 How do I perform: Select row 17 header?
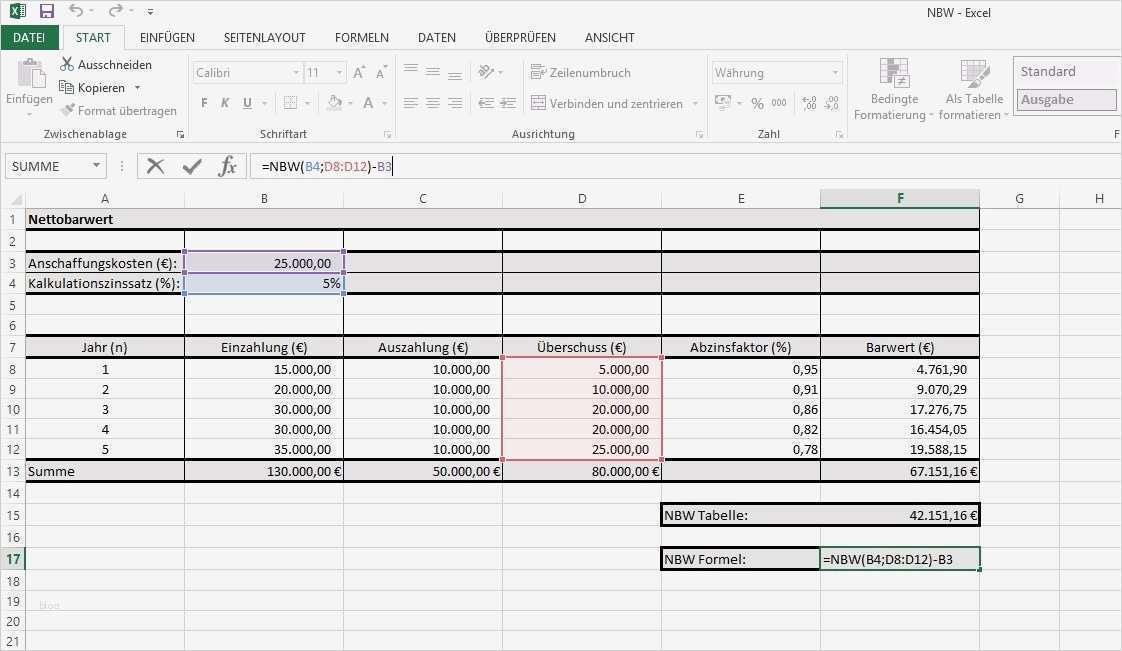point(13,559)
